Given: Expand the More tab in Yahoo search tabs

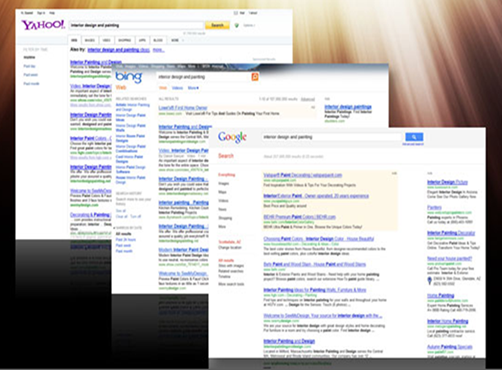Looking at the screenshot, I should click(177, 40).
